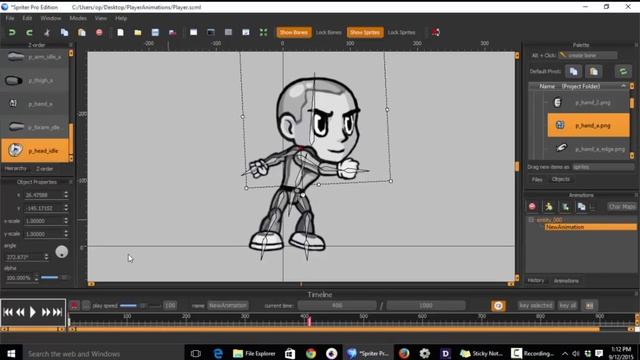The width and height of the screenshot is (640, 360).
Task: Click the gray square toolbar icon
Action: tap(228, 32)
